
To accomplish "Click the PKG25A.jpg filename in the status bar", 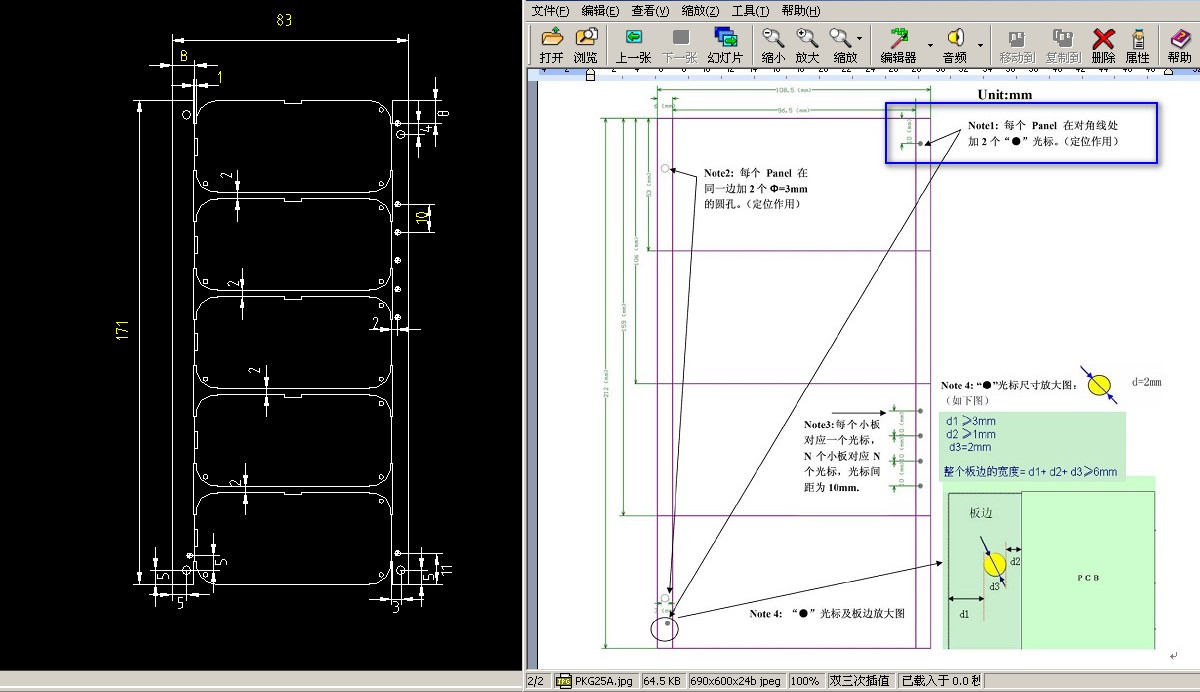I will point(596,681).
